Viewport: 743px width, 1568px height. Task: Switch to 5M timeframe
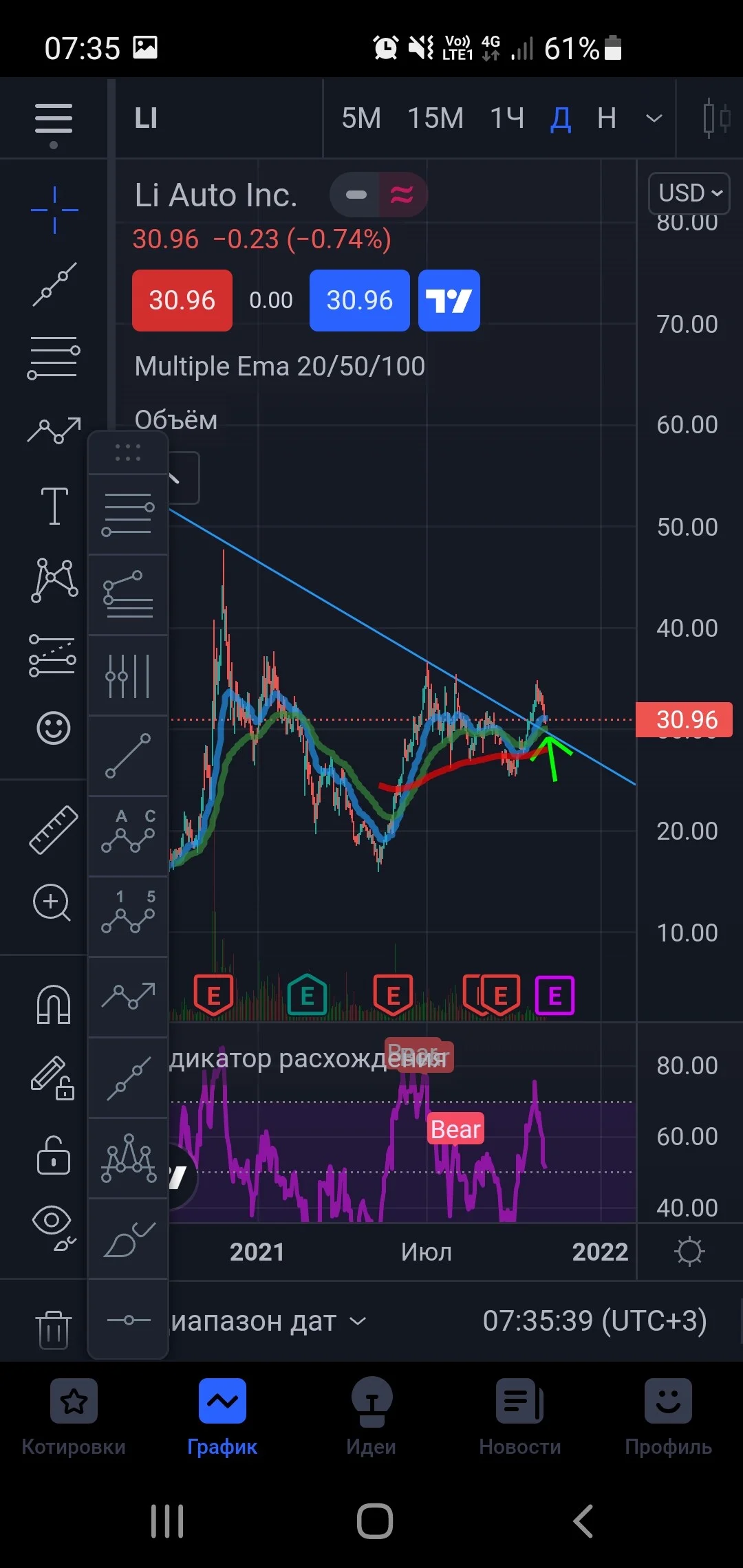(361, 118)
